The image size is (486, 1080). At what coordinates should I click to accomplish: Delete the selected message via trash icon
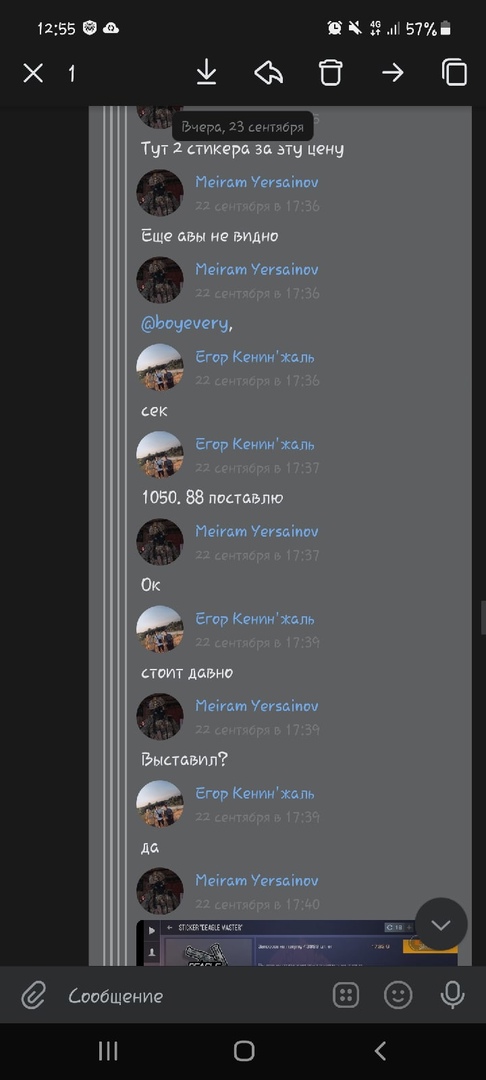tap(330, 72)
